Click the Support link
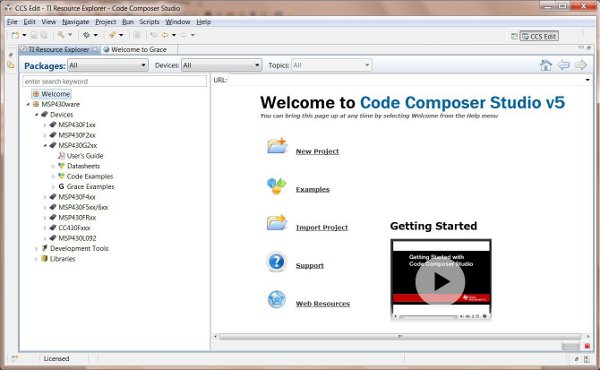This screenshot has height=370, width=600. (310, 266)
